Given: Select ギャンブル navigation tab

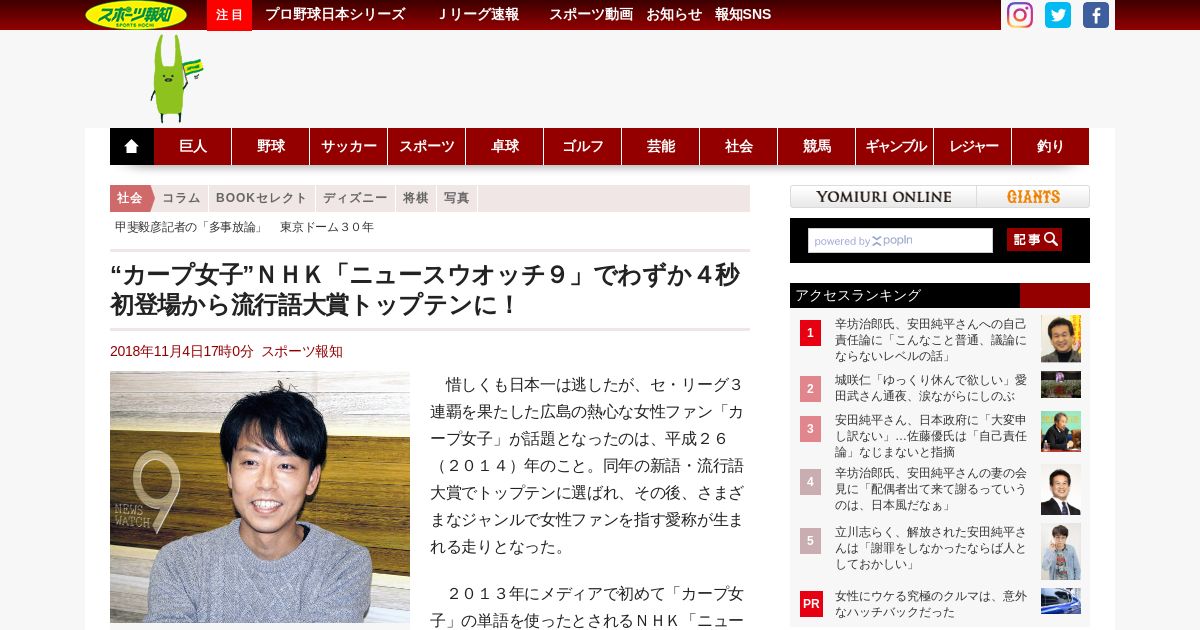Looking at the screenshot, I should (895, 146).
